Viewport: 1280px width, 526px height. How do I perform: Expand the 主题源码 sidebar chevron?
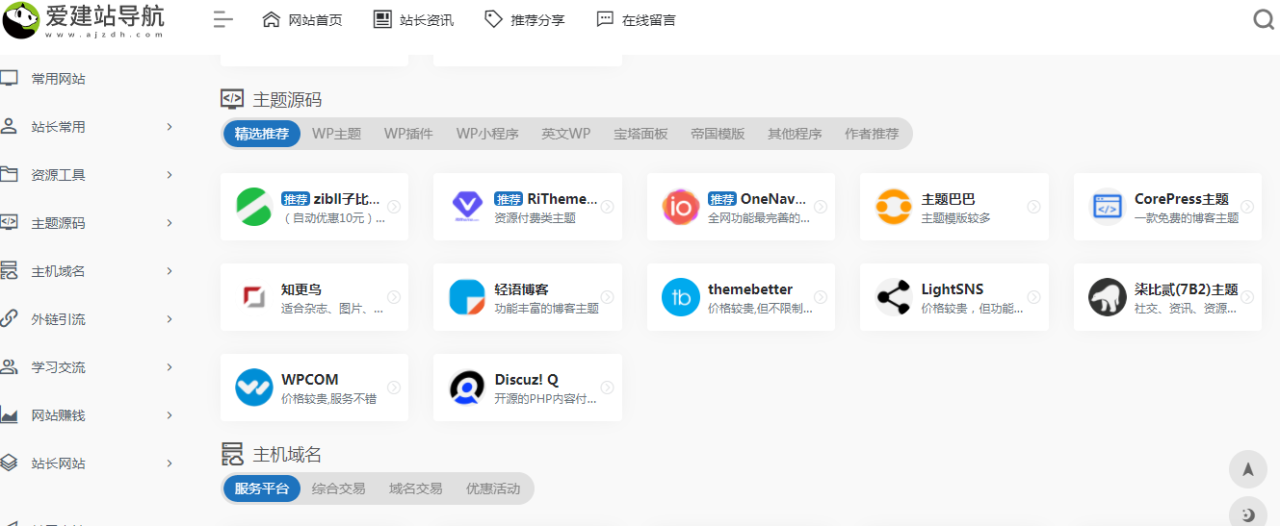(x=169, y=223)
